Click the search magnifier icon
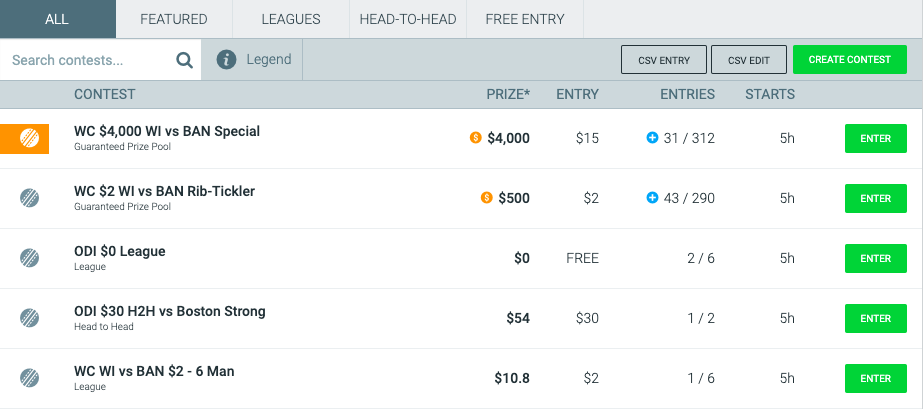 click(185, 60)
